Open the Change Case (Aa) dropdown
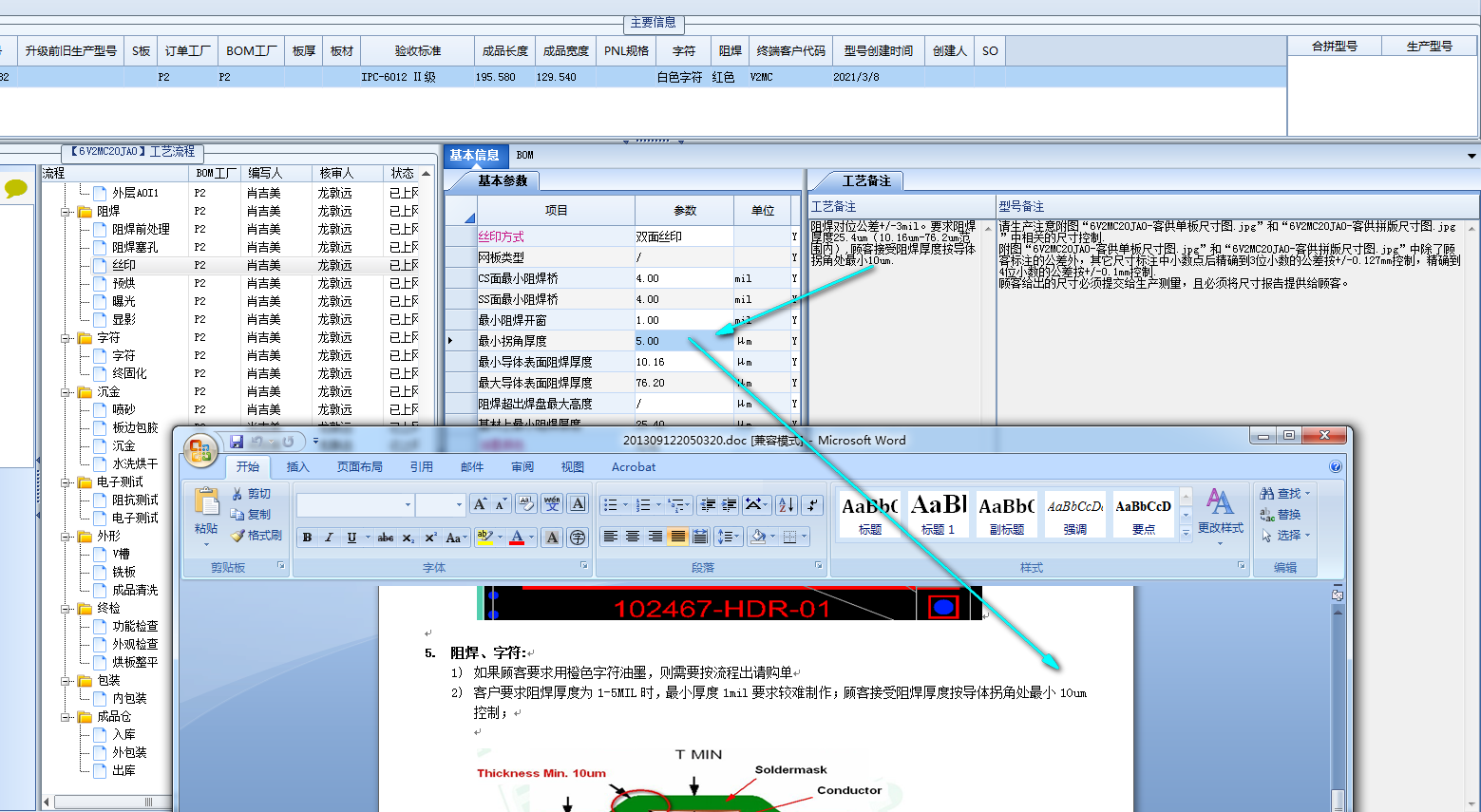 click(x=457, y=538)
